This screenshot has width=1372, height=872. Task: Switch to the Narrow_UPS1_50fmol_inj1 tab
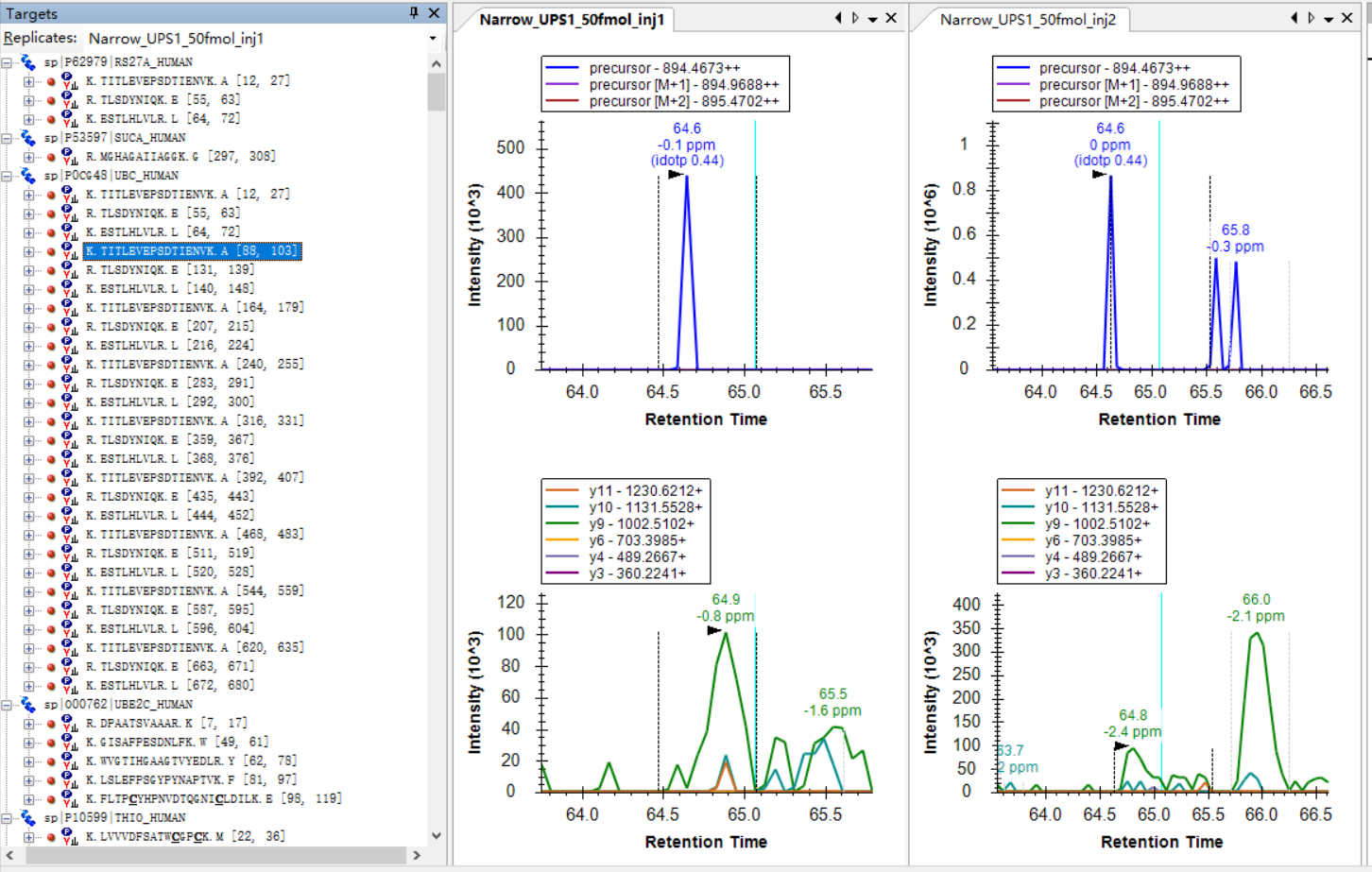tap(572, 20)
